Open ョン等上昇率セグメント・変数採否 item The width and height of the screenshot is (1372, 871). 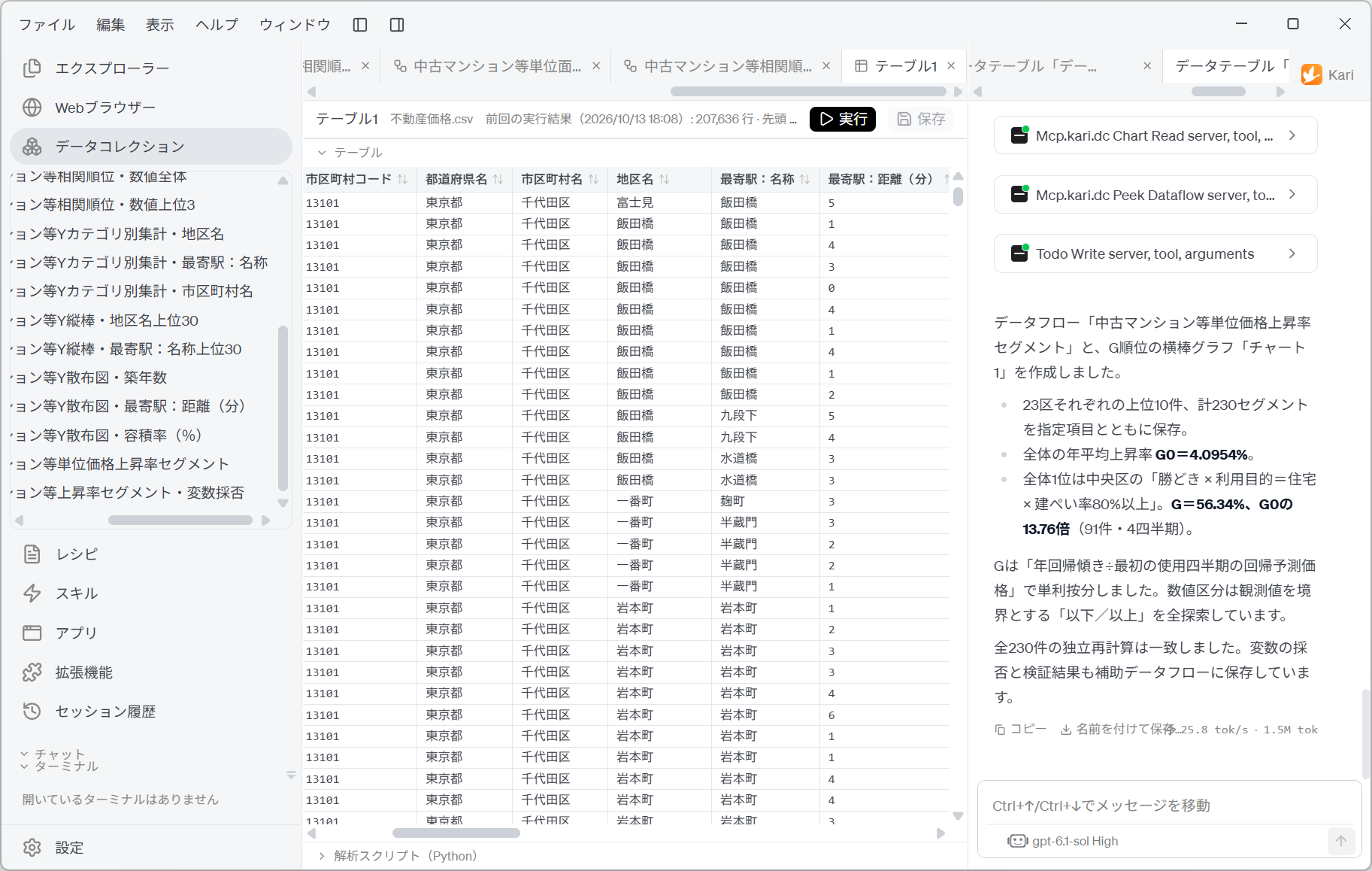pos(128,493)
